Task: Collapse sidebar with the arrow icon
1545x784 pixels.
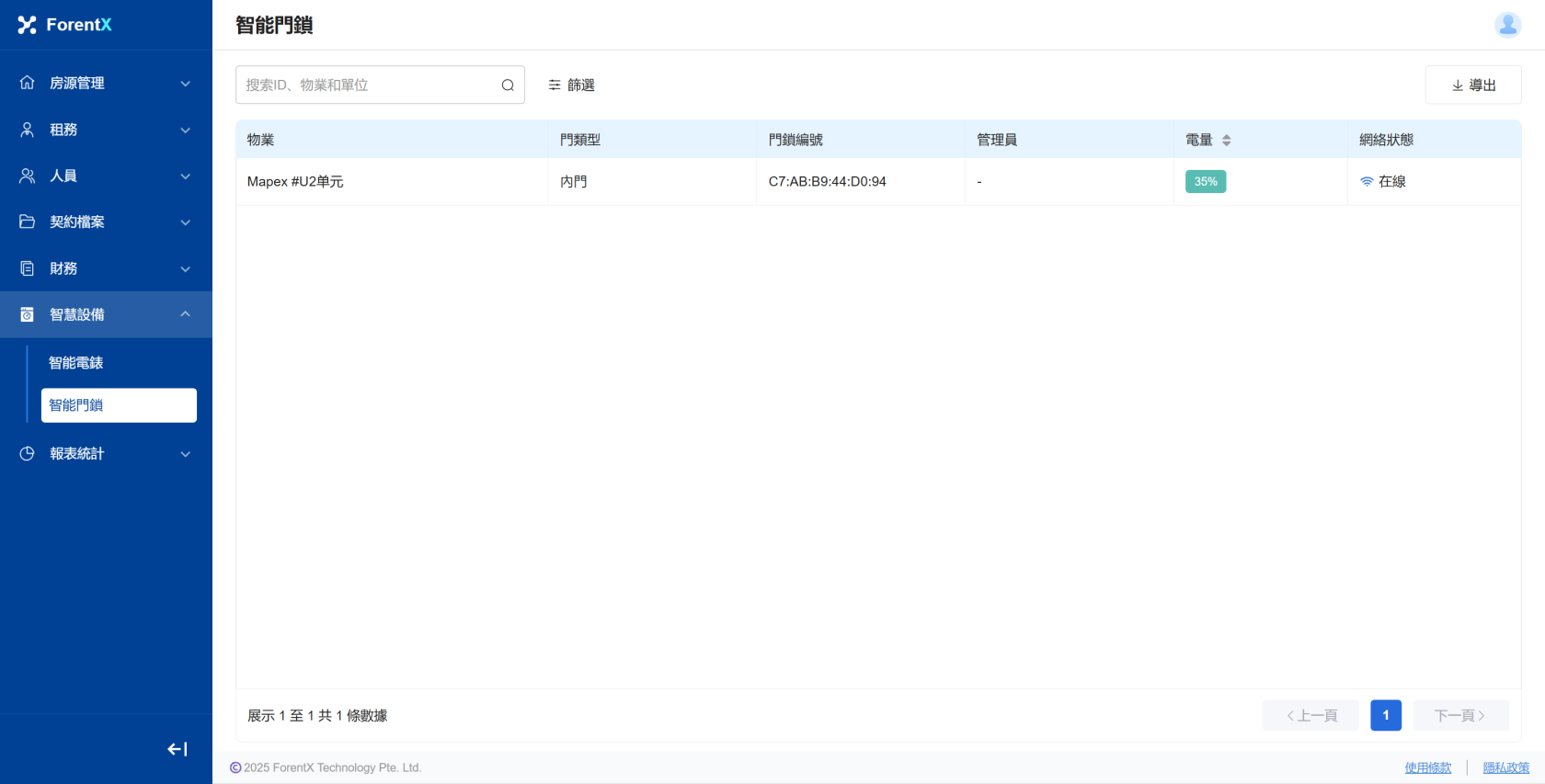Action: coord(177,749)
